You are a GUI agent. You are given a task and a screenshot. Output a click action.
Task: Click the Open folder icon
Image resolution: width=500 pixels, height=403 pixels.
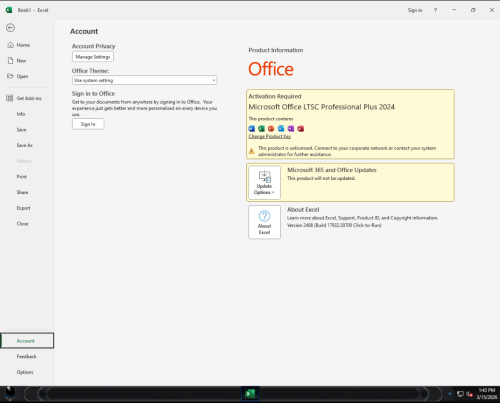[x=10, y=76]
